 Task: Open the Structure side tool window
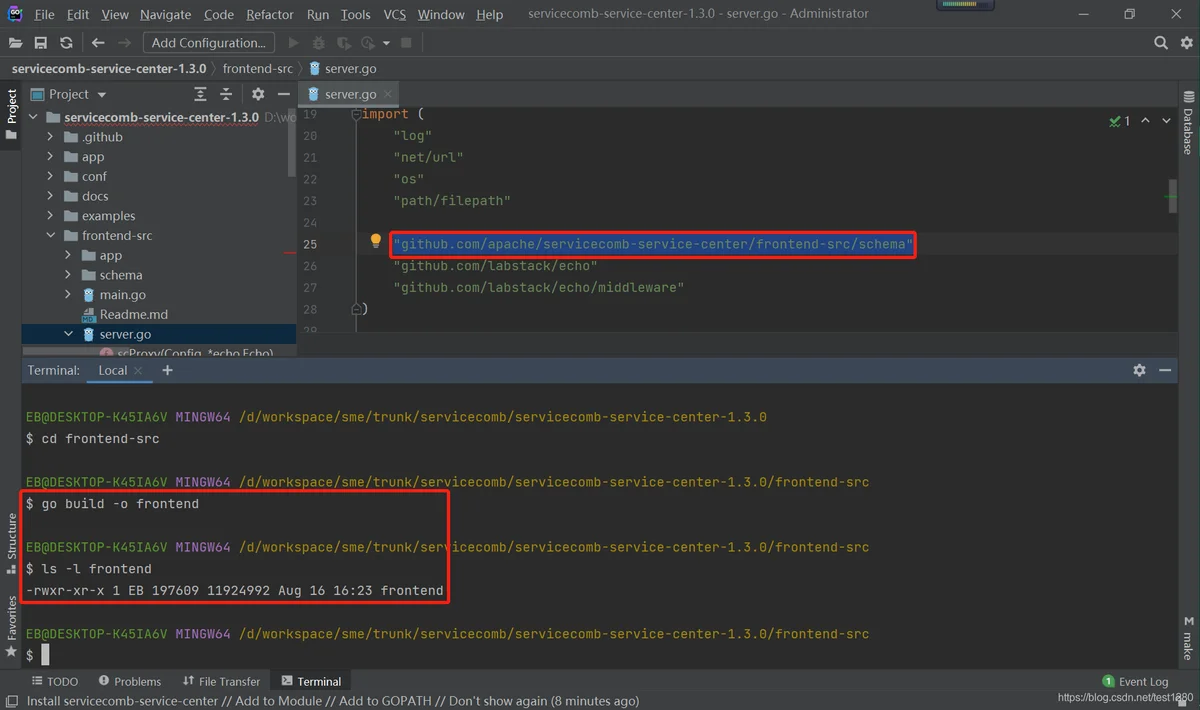(12, 545)
